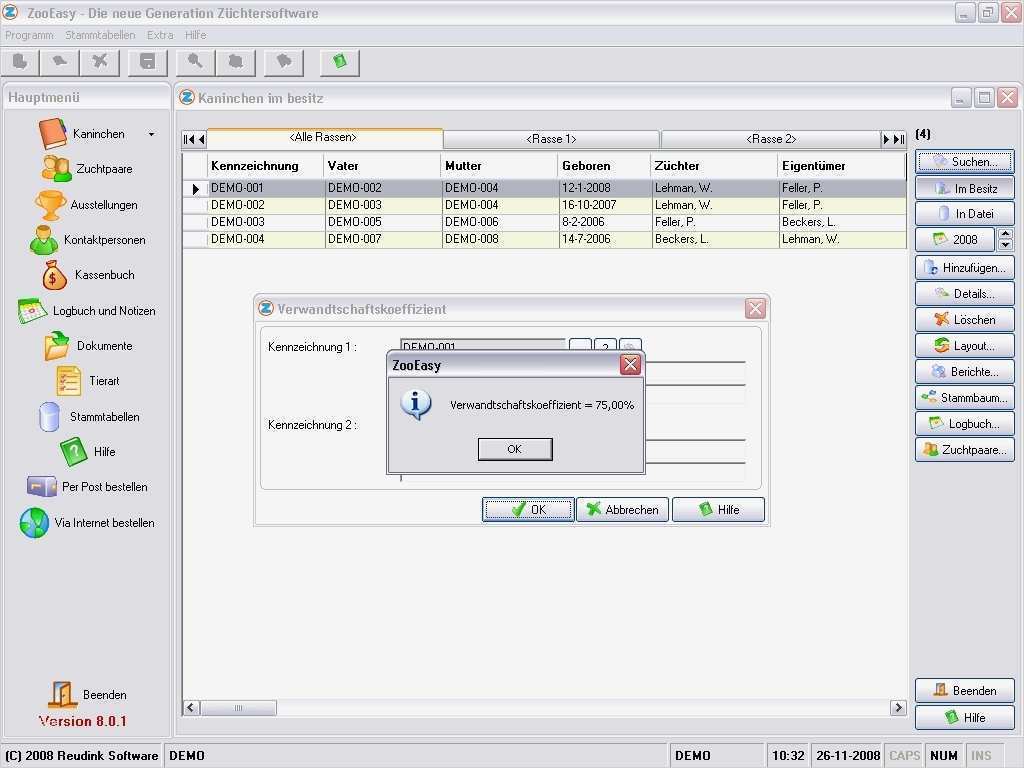Click the horizontal scrollbar thumb
The width and height of the screenshot is (1024, 768).
pyautogui.click(x=238, y=708)
